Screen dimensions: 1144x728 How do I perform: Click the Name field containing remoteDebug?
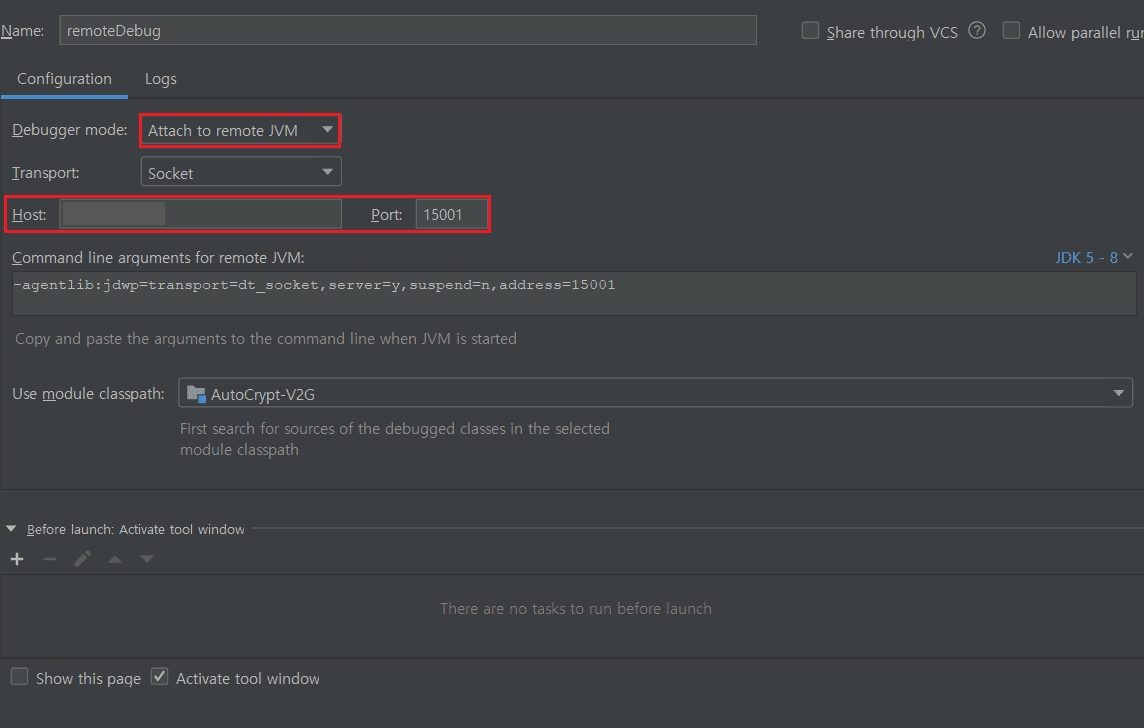tap(407, 30)
